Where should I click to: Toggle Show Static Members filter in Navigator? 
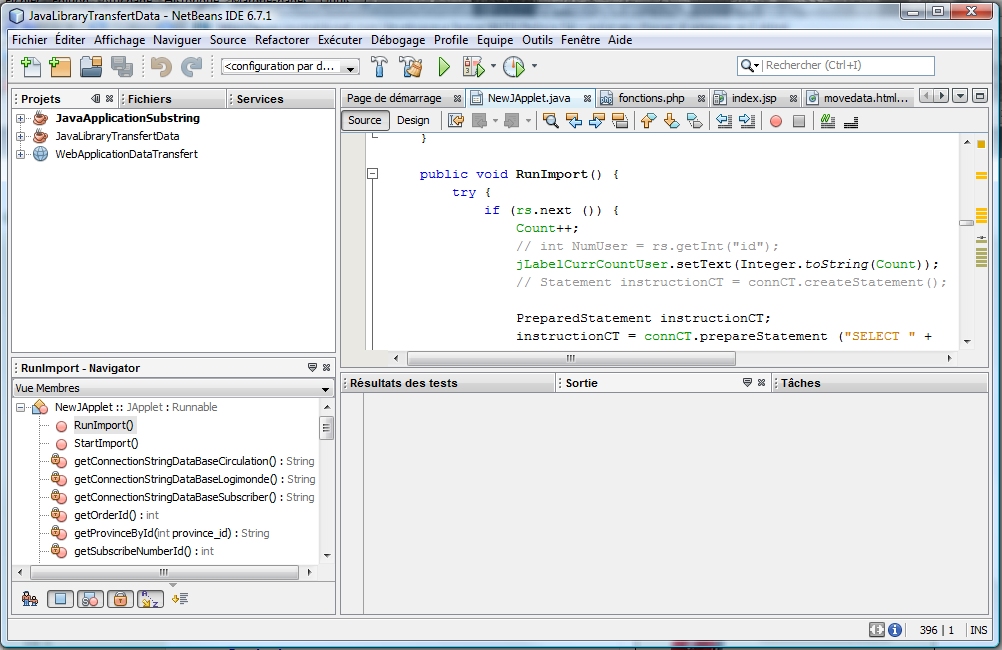pos(90,599)
